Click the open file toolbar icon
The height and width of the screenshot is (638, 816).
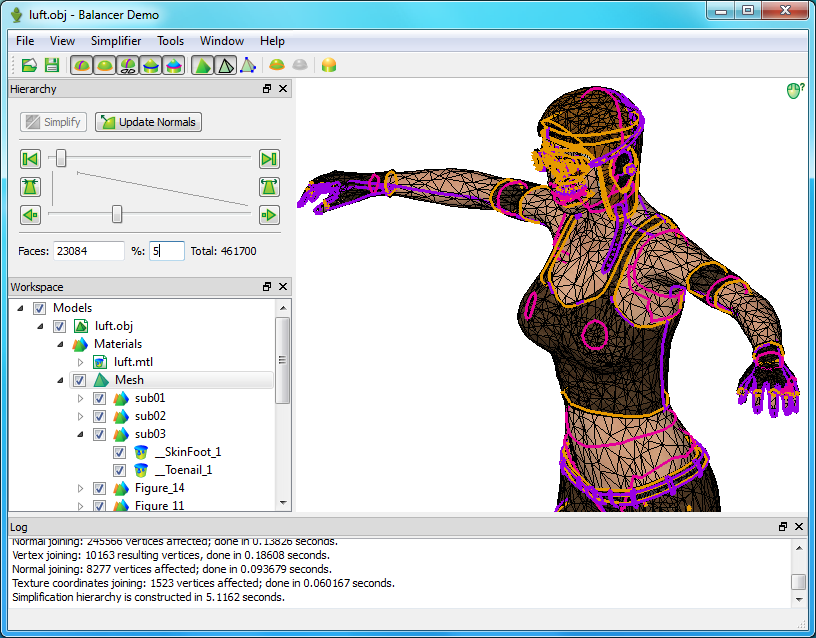[x=29, y=65]
